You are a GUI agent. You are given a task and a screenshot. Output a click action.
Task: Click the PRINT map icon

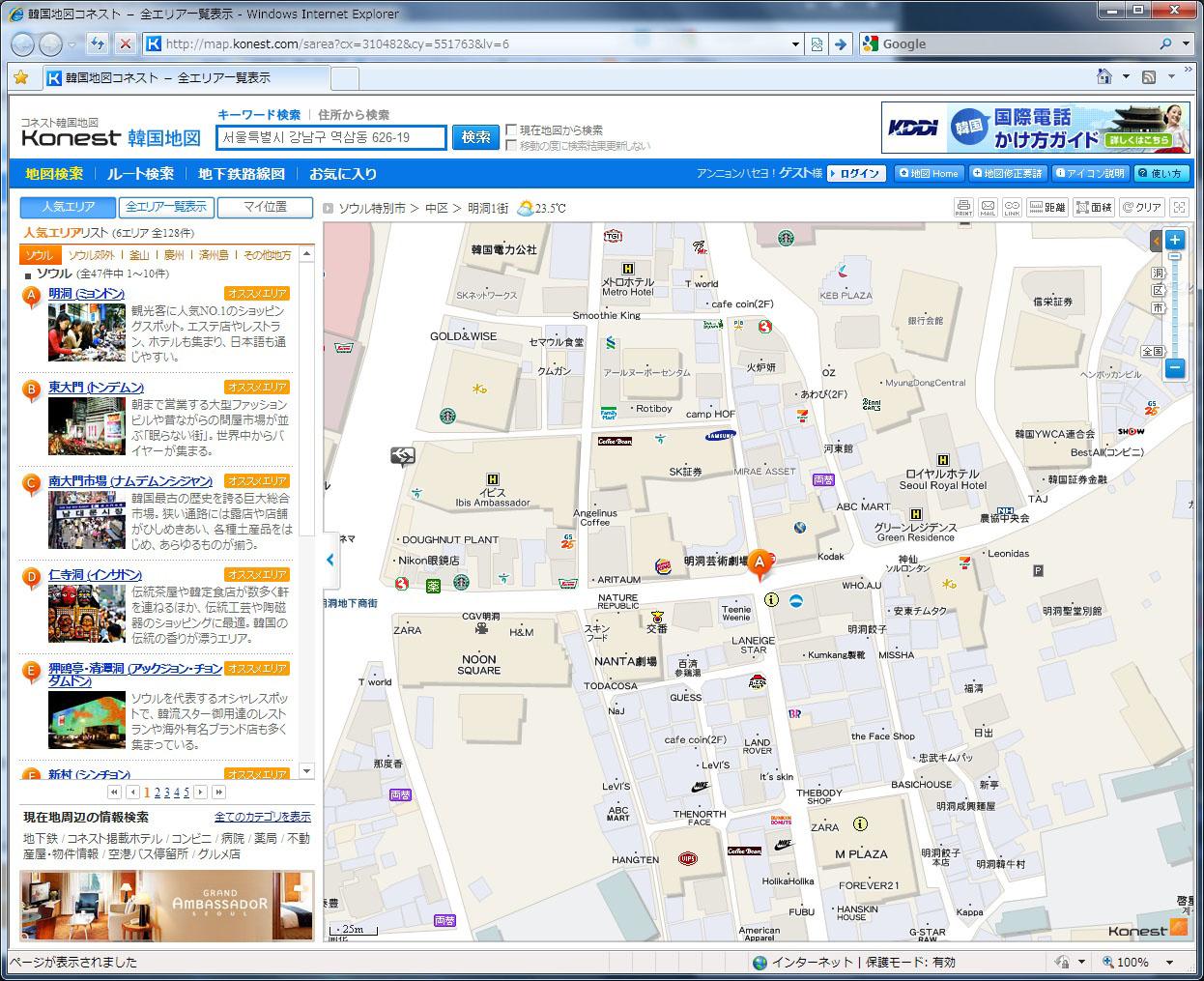(963, 208)
